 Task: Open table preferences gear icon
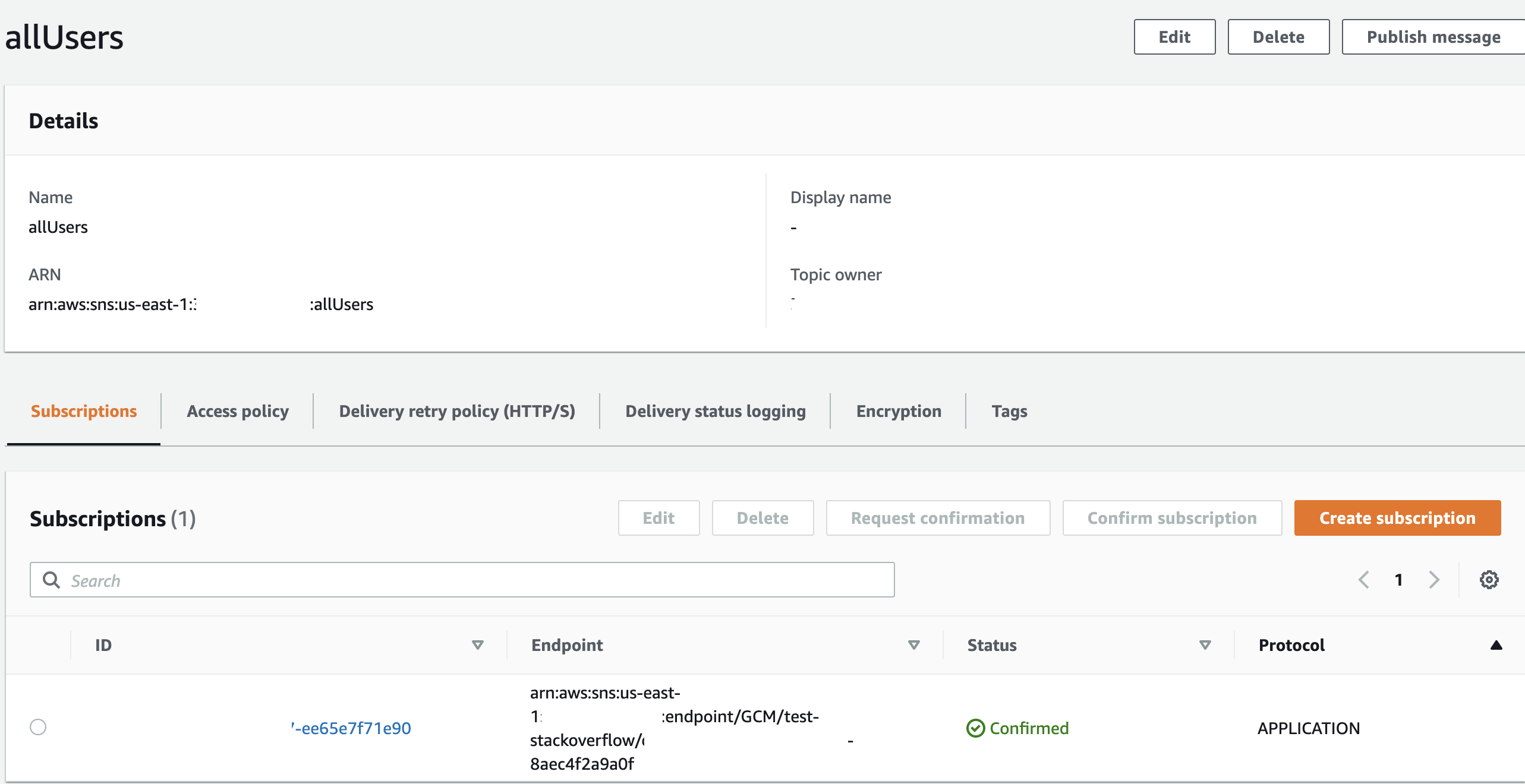tap(1489, 580)
